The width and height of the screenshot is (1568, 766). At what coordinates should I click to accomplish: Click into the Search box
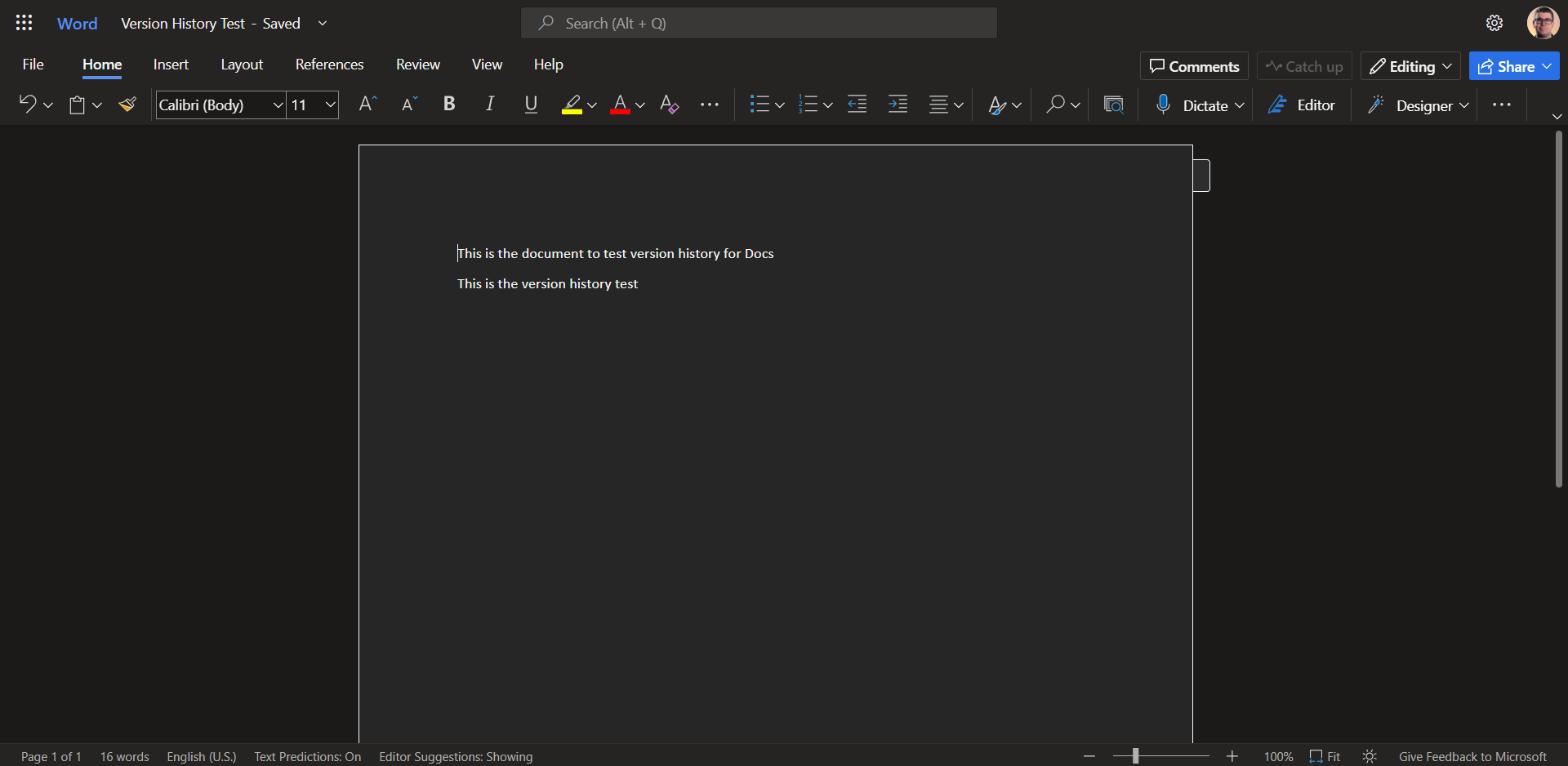click(759, 23)
